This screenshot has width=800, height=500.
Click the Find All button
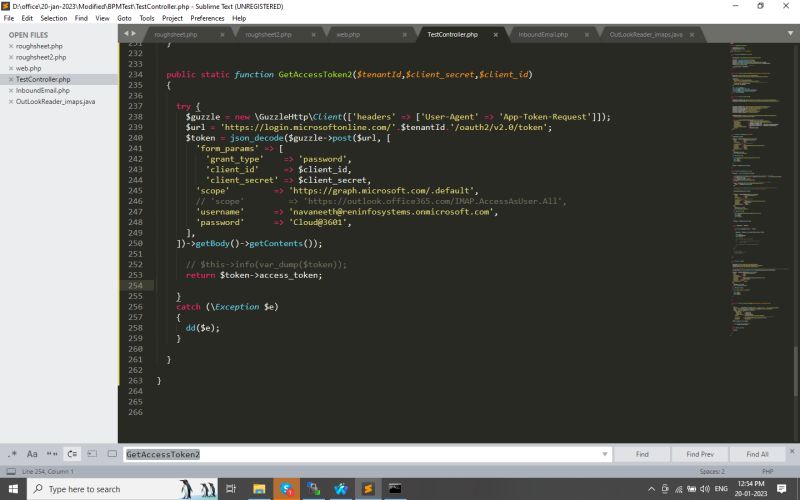[757, 454]
